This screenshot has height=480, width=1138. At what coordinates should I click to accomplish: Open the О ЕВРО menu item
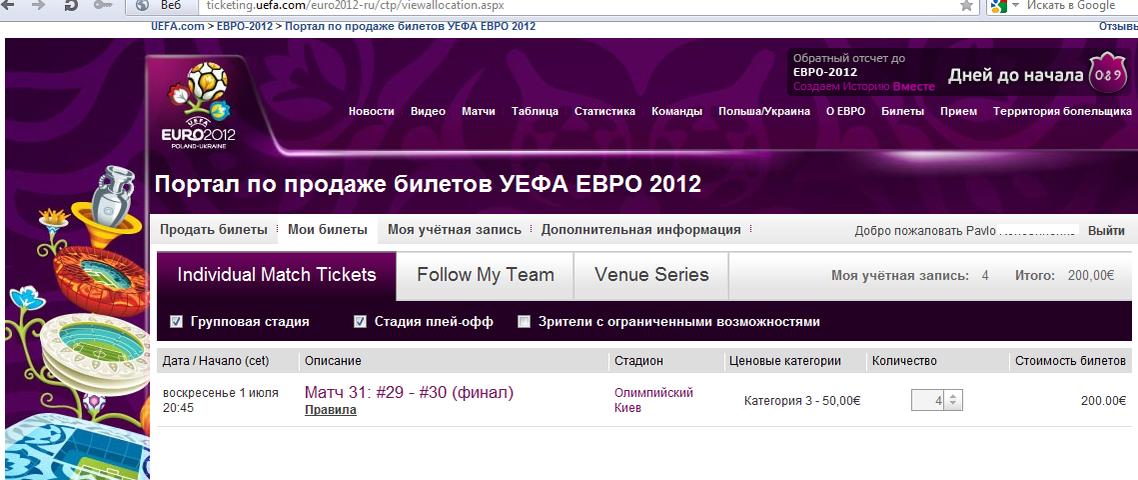(846, 111)
